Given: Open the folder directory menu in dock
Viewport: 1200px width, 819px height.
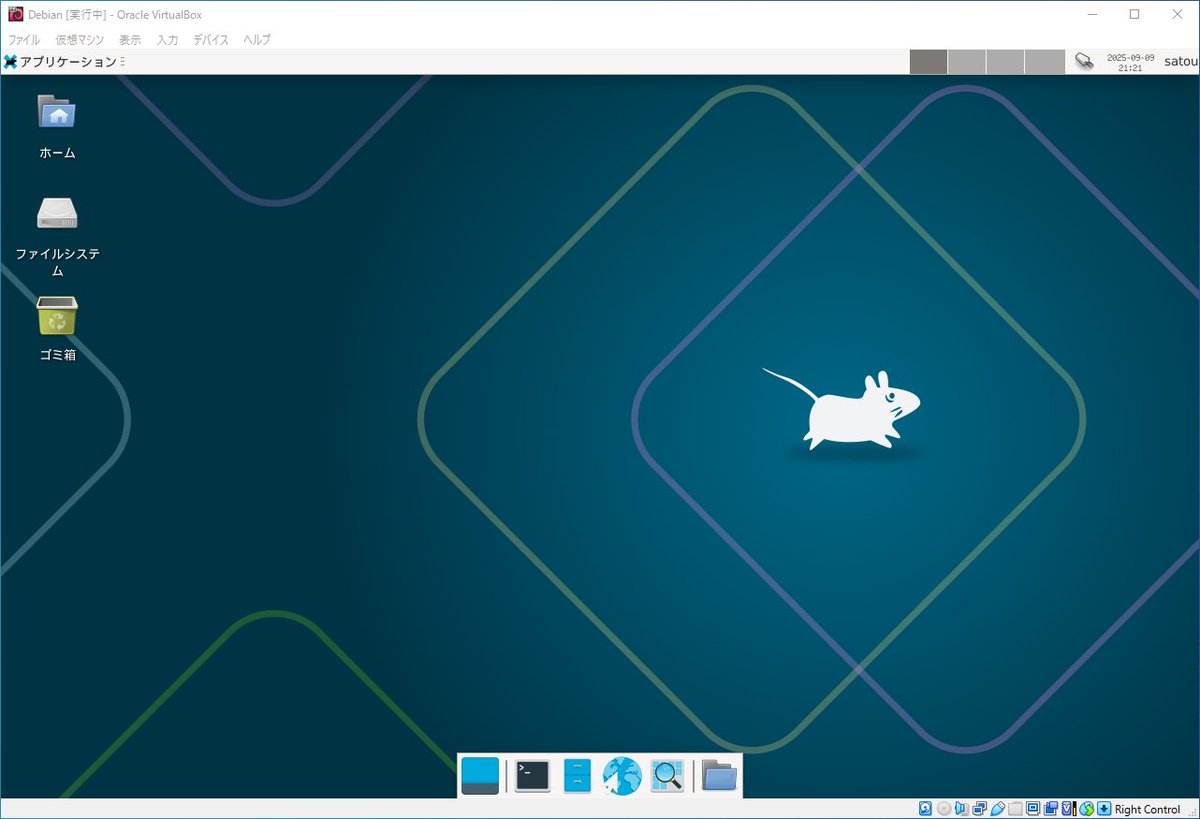Looking at the screenshot, I should [719, 776].
